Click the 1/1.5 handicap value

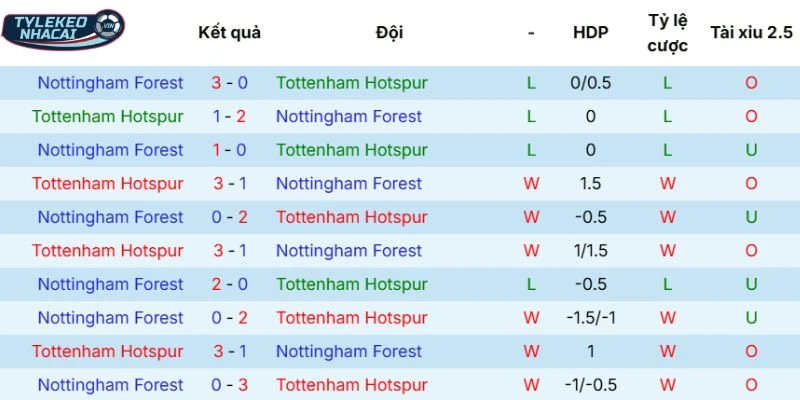point(590,250)
